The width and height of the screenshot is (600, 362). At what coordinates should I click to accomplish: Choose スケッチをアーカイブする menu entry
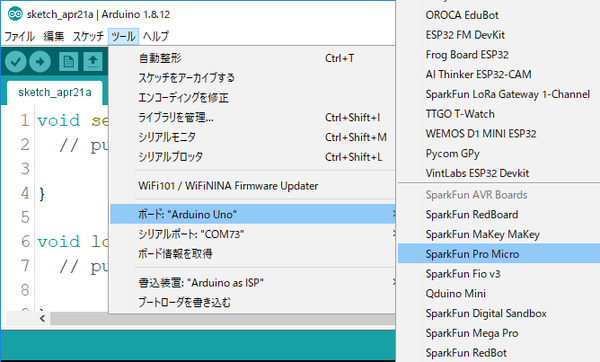click(253, 78)
